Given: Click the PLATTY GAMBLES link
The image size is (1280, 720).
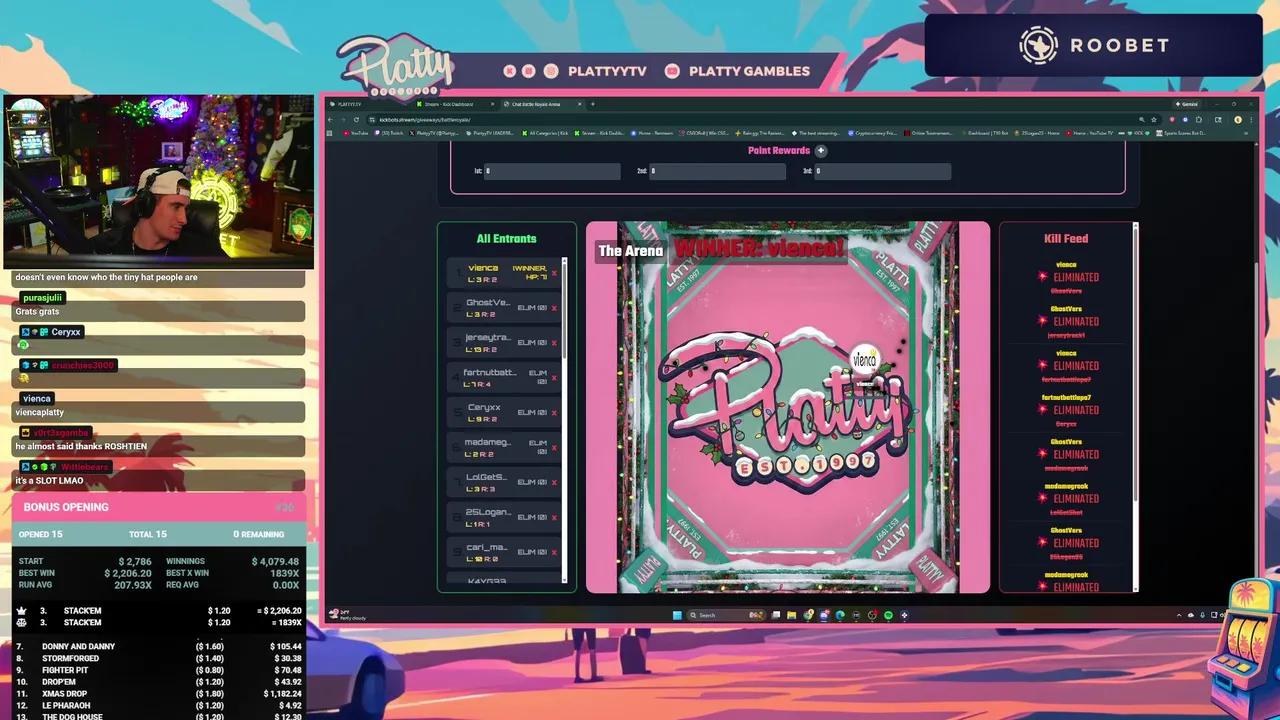Looking at the screenshot, I should click(747, 71).
